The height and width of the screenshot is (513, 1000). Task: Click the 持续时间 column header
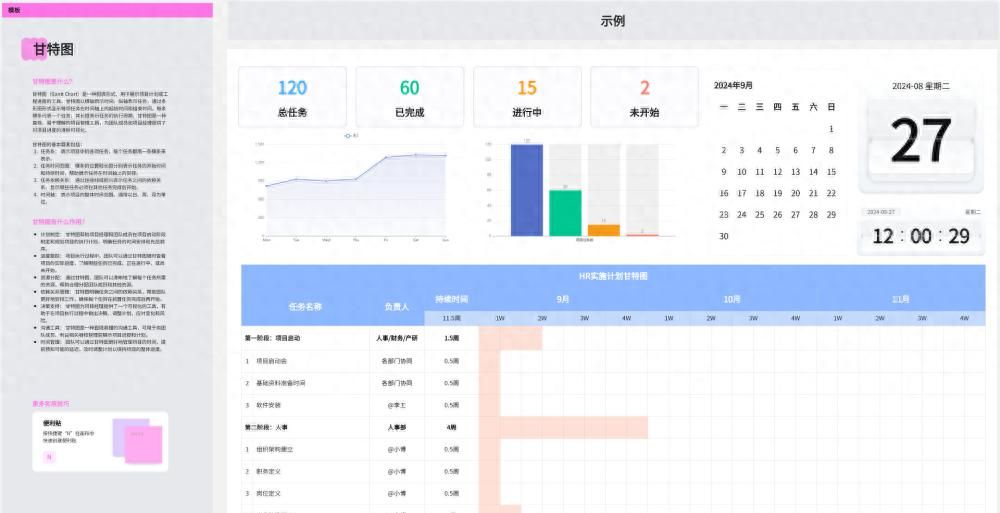(452, 299)
